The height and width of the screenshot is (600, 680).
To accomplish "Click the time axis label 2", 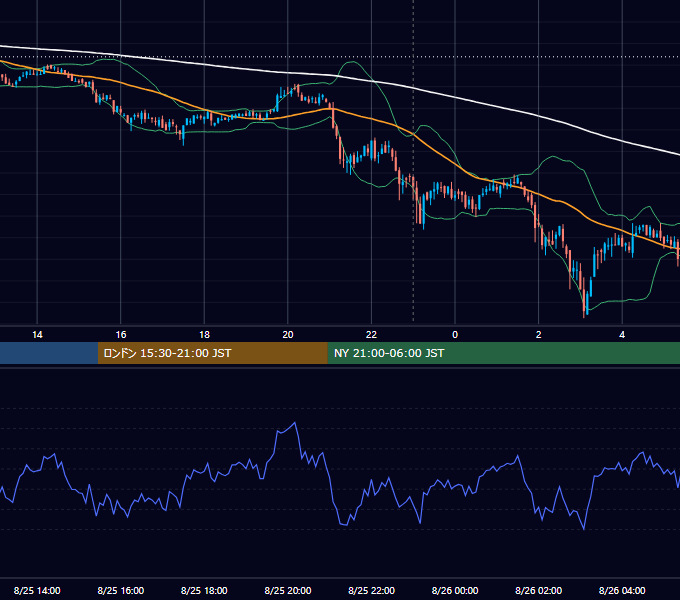I will pos(539,335).
